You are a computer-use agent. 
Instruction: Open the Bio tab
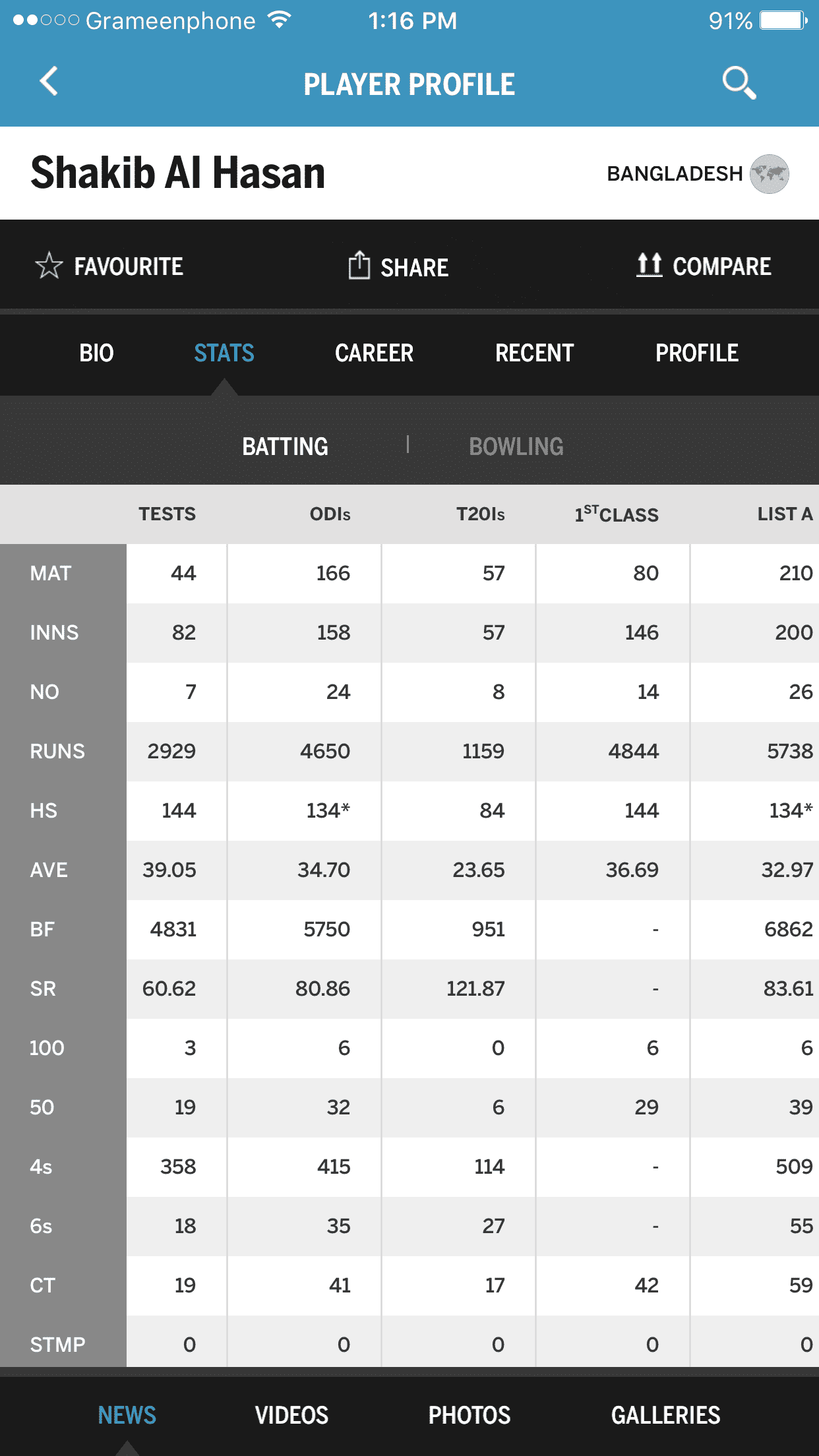tap(96, 353)
